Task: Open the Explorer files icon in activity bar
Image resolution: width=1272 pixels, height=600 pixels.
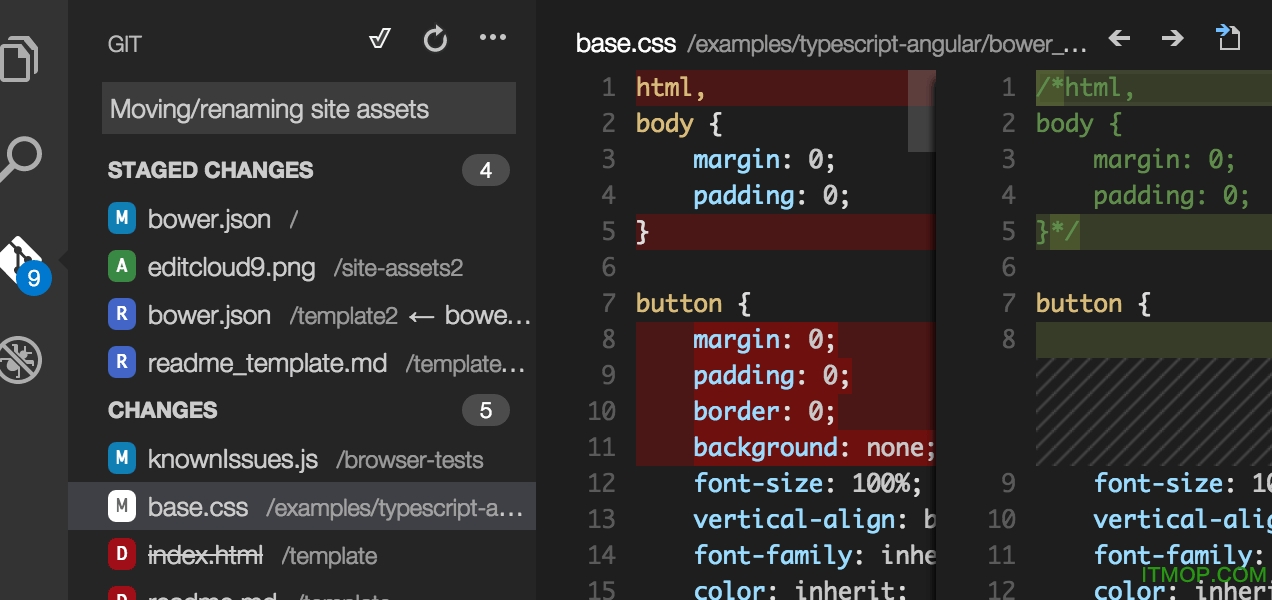Action: click(x=22, y=58)
